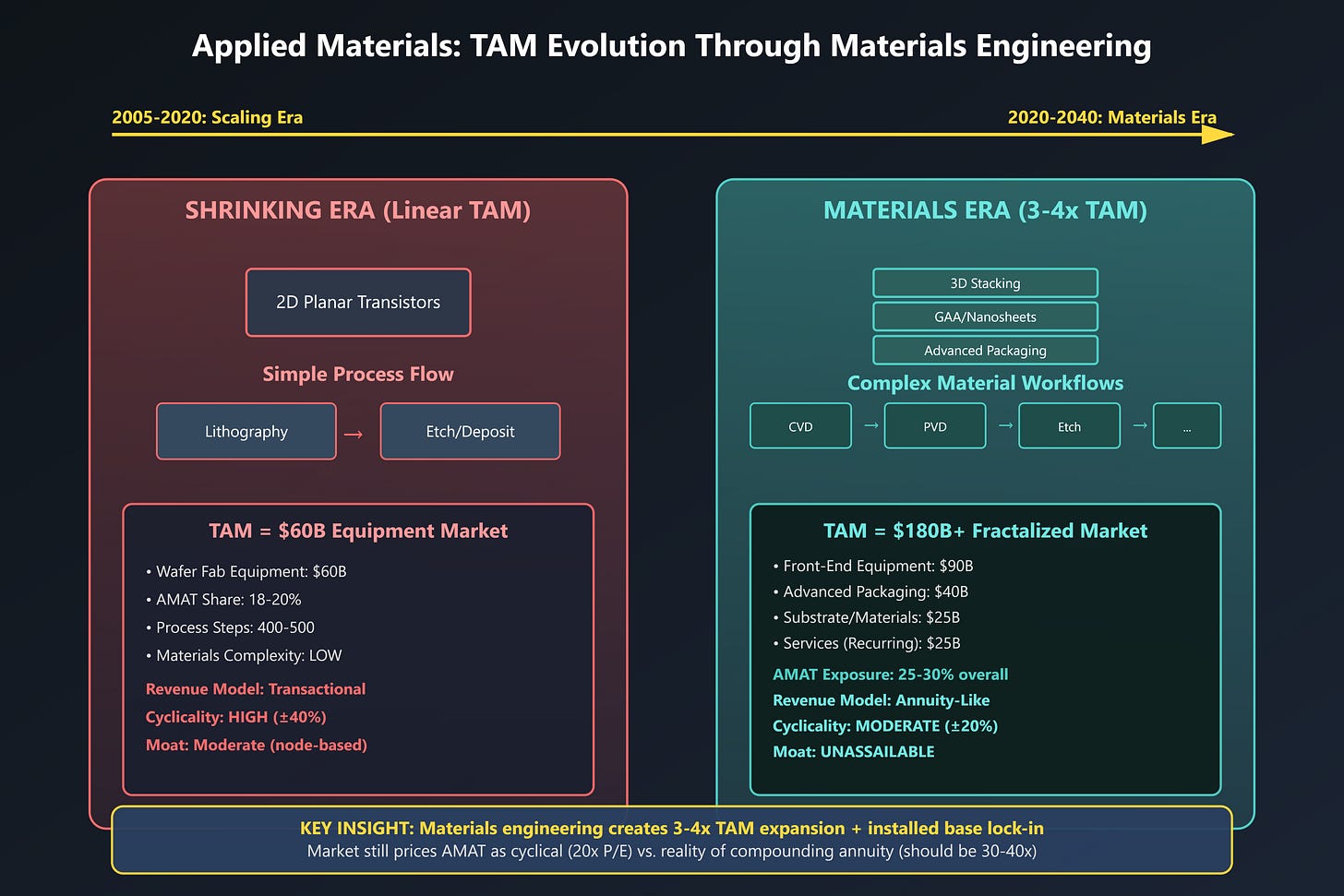The image size is (1344, 896).
Task: Click 'Materials Complexity: LOW' bullet
Action: tap(244, 656)
